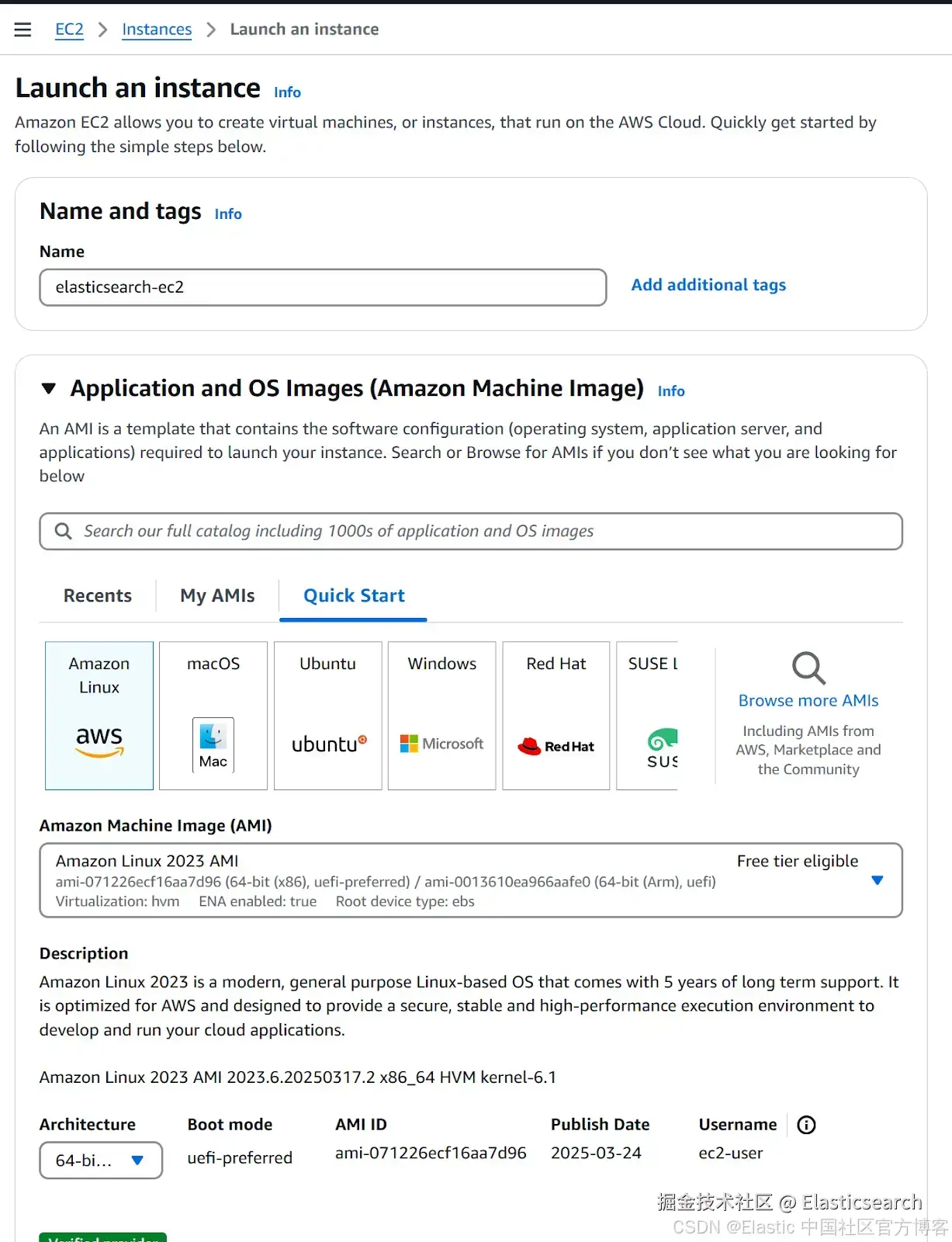Select the Amazon Linux AWS image tile

coord(99,715)
